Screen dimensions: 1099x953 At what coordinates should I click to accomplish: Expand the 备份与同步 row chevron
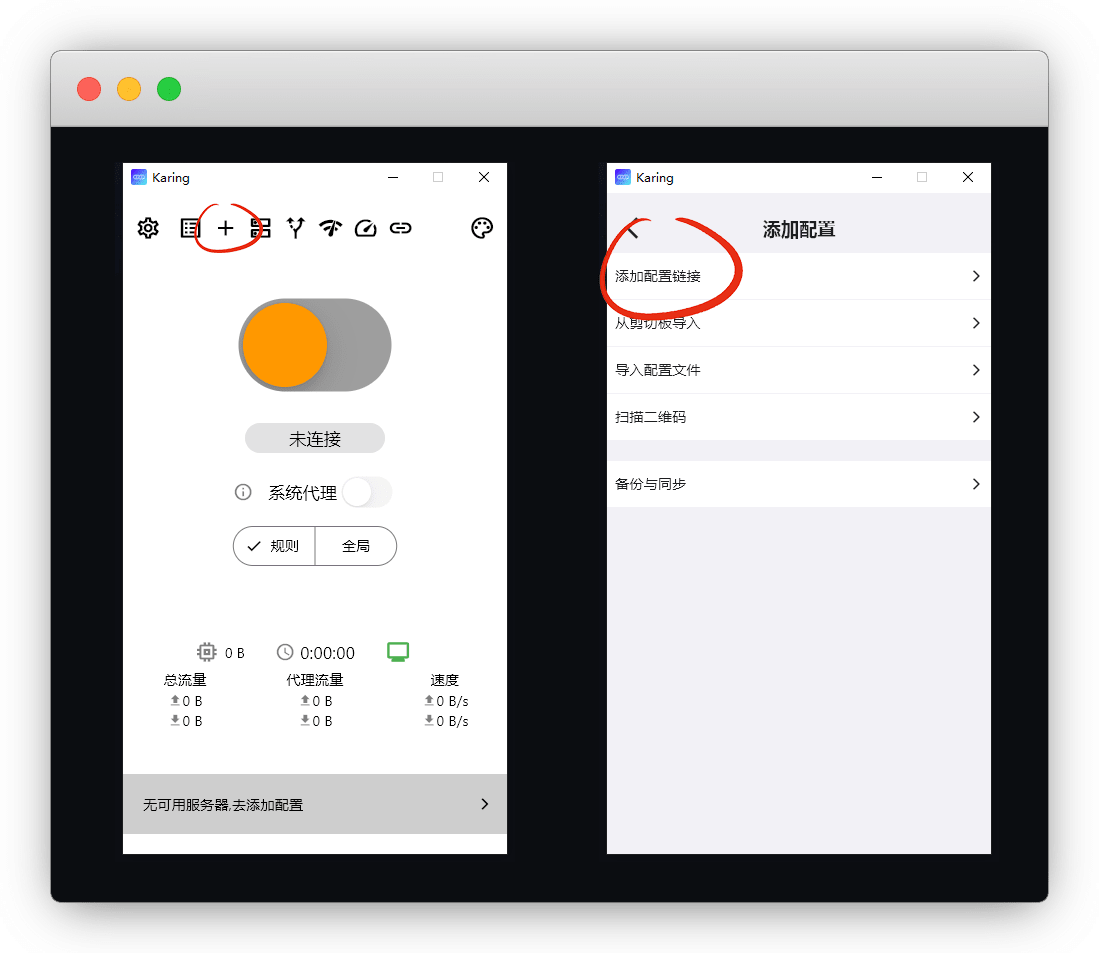(x=976, y=484)
